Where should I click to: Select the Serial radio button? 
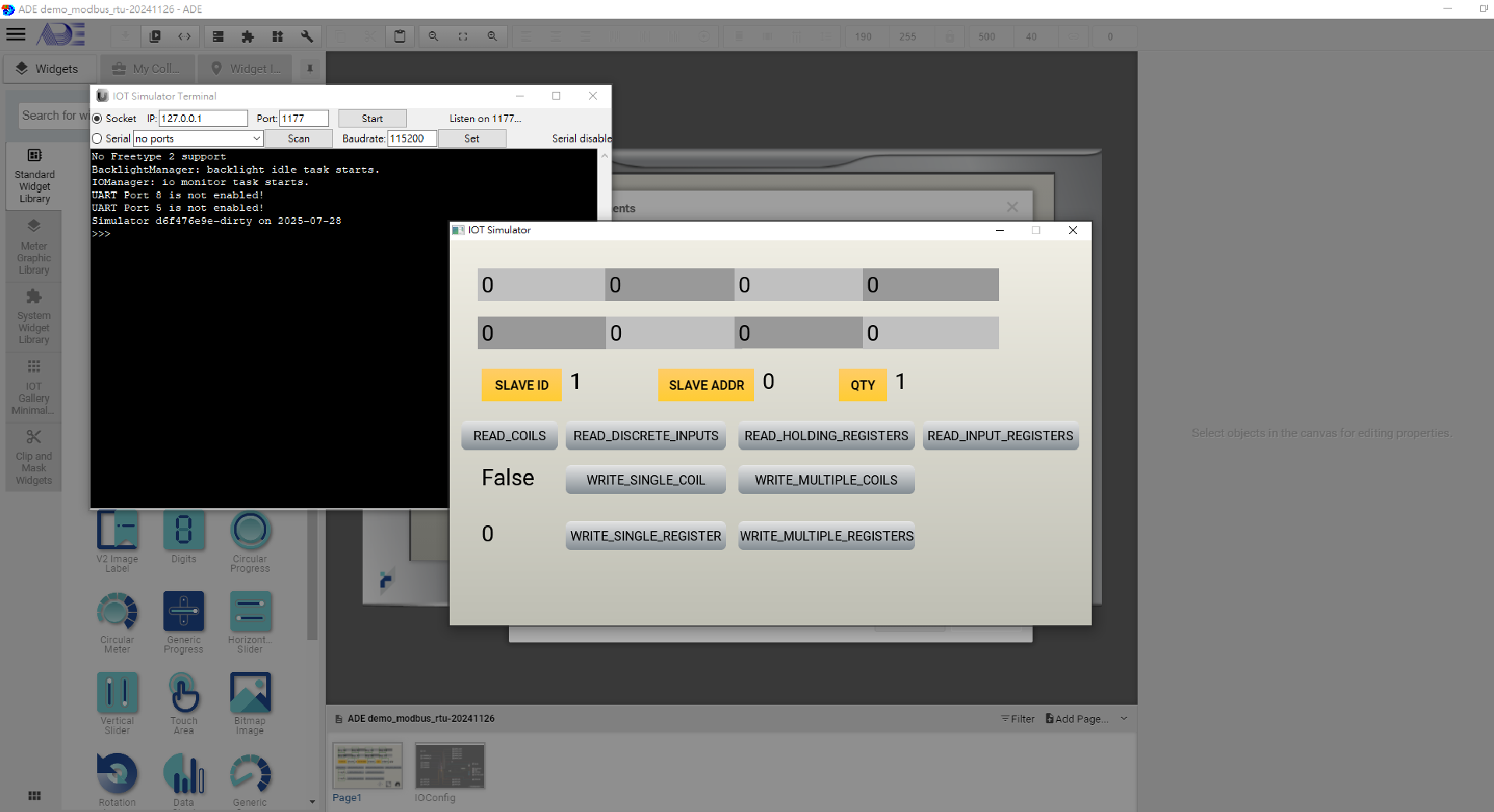[97, 138]
